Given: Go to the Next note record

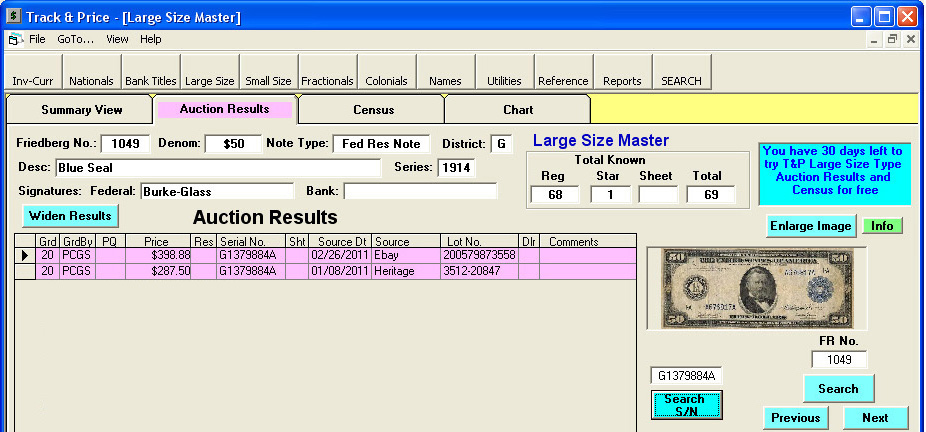Looking at the screenshot, I should pos(875,418).
